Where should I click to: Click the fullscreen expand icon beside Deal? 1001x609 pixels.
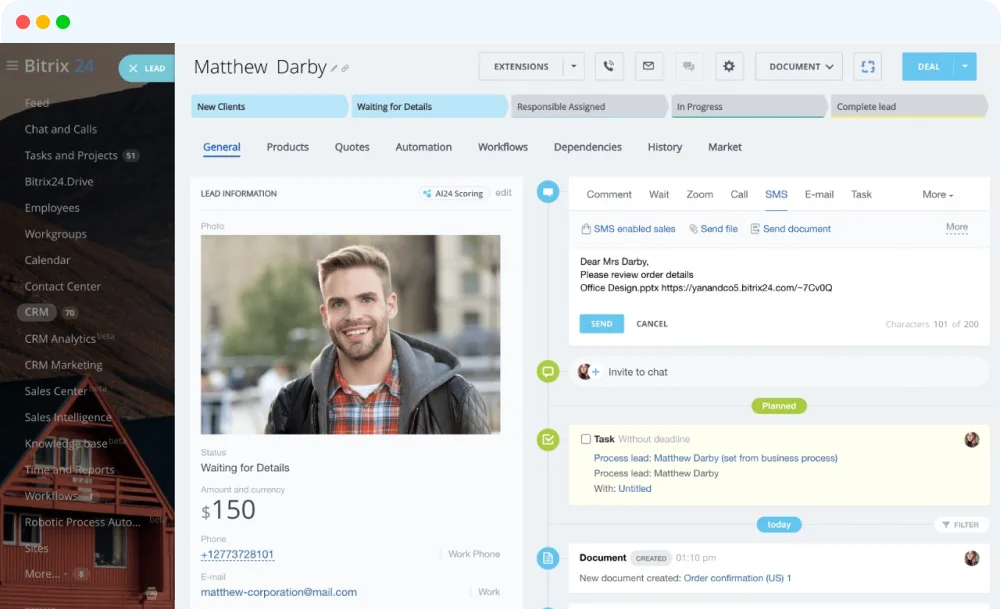868,66
